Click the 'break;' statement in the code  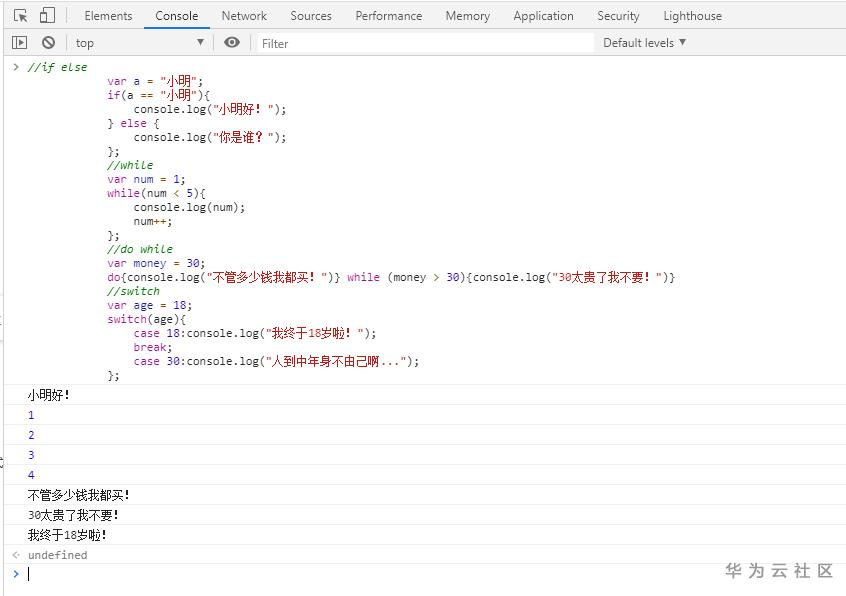point(153,347)
